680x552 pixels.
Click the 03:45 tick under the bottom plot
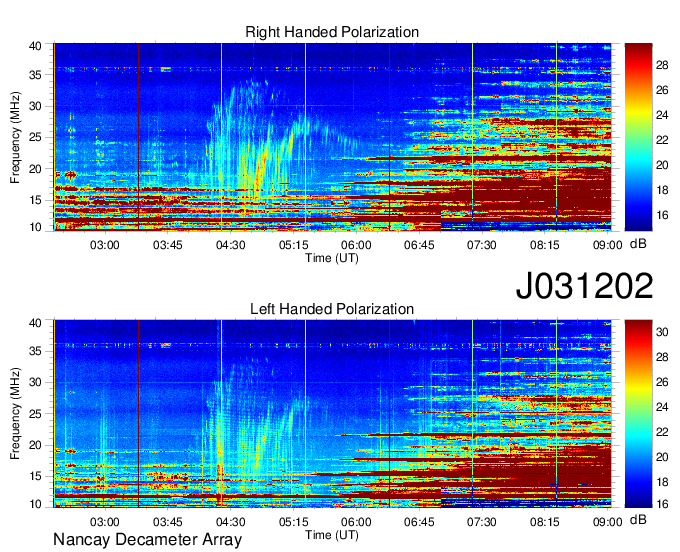[x=167, y=522]
